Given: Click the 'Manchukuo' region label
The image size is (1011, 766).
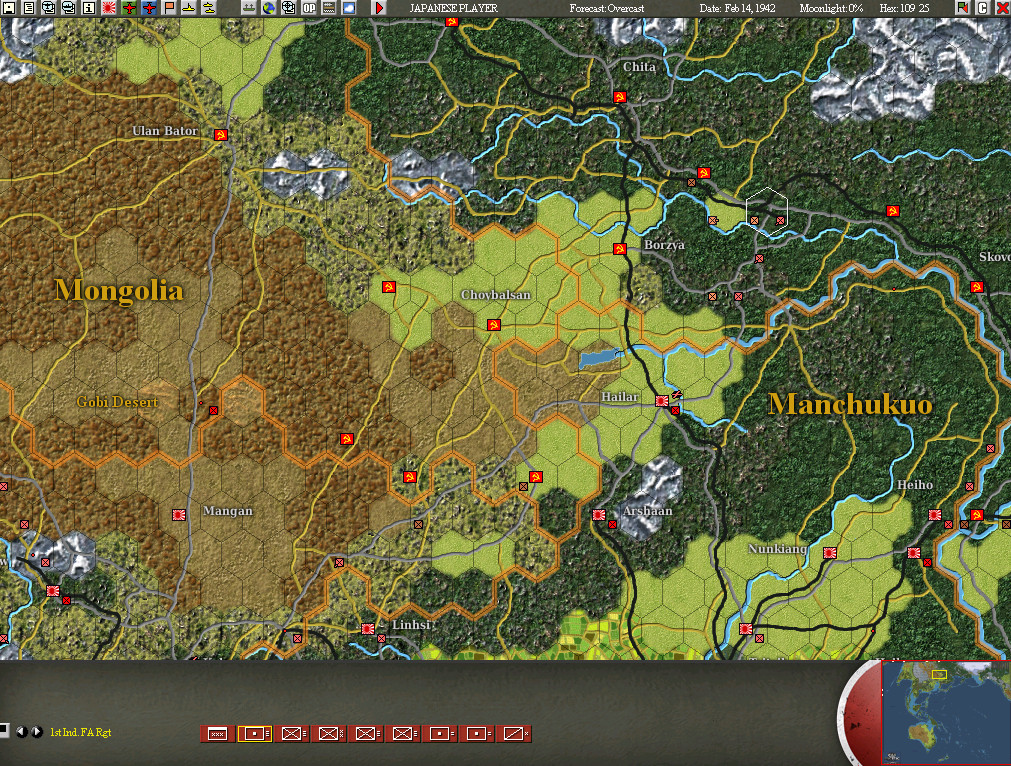Looking at the screenshot, I should tap(850, 404).
